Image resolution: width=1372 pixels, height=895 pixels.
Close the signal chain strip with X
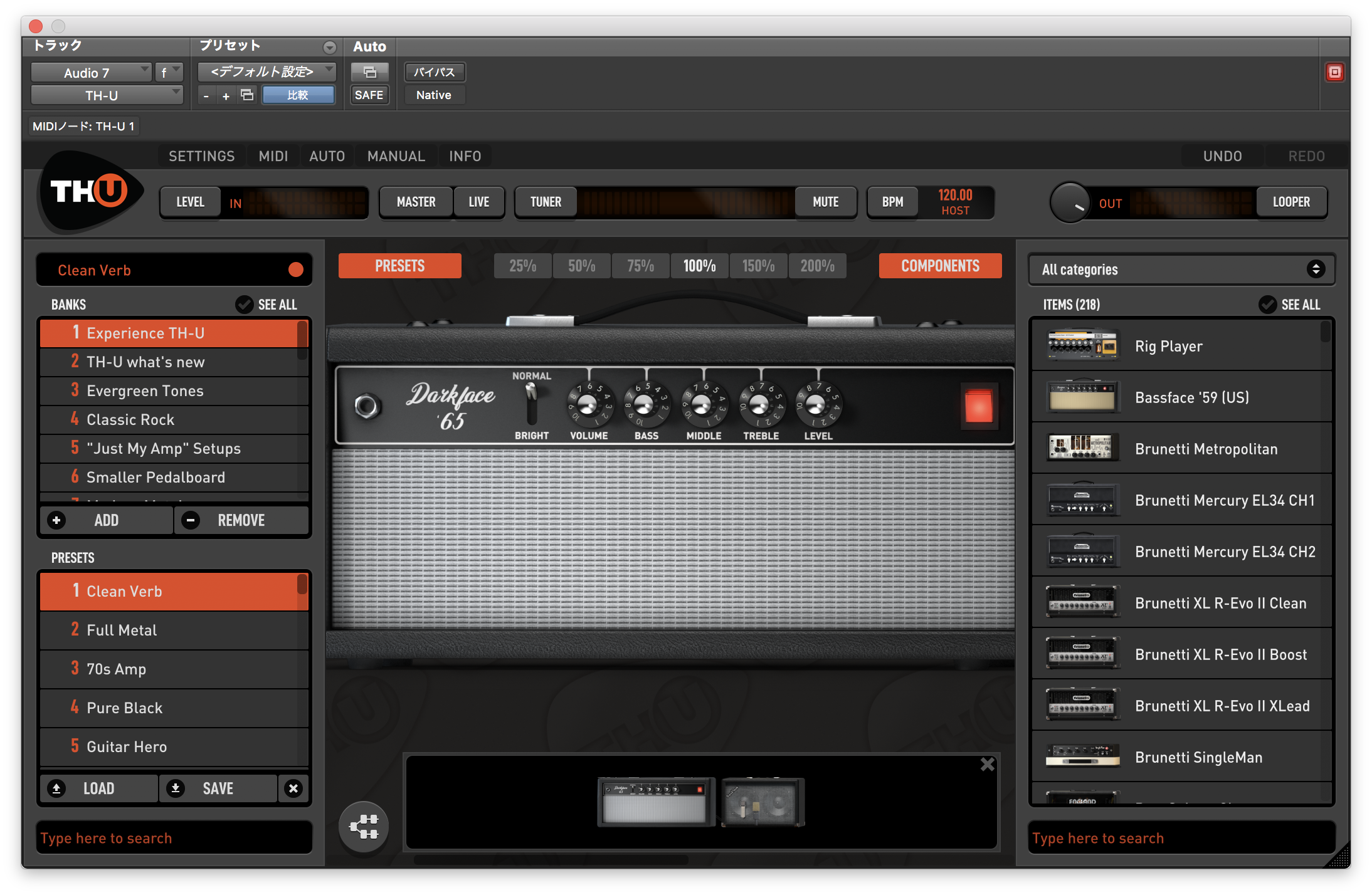(x=987, y=764)
